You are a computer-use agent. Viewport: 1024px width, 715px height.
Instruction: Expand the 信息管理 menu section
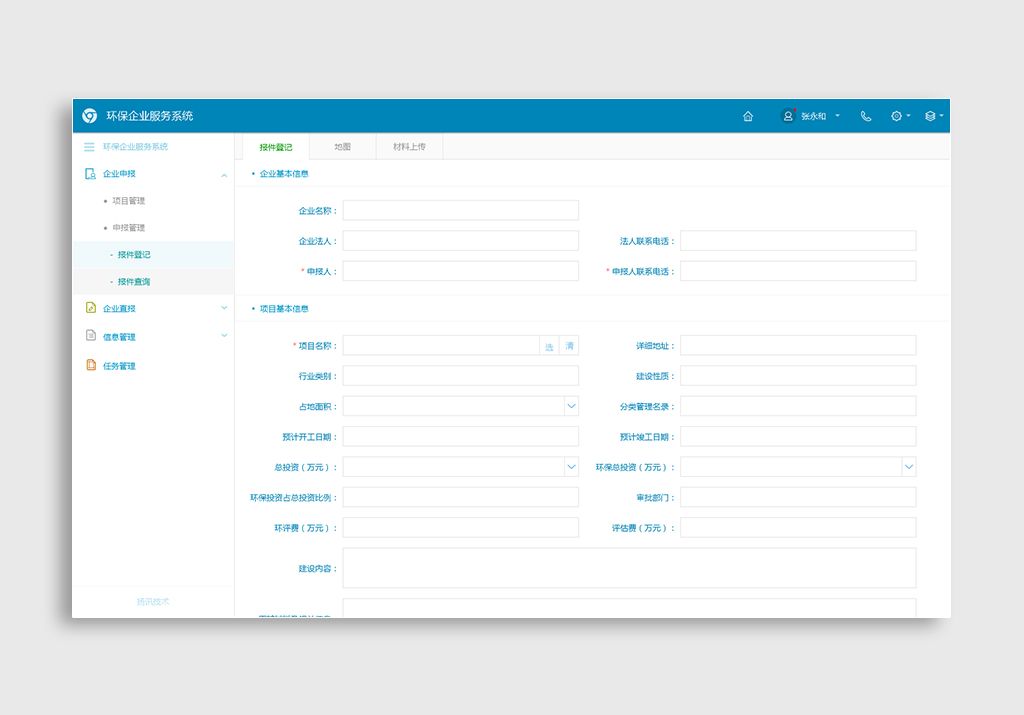point(224,336)
